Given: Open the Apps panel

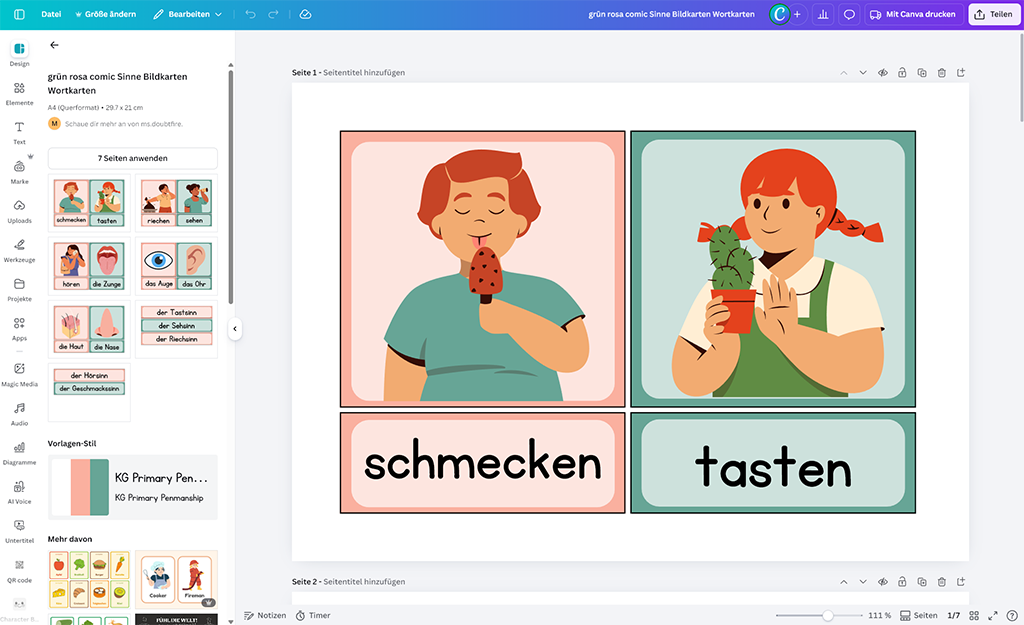Looking at the screenshot, I should click(x=19, y=329).
